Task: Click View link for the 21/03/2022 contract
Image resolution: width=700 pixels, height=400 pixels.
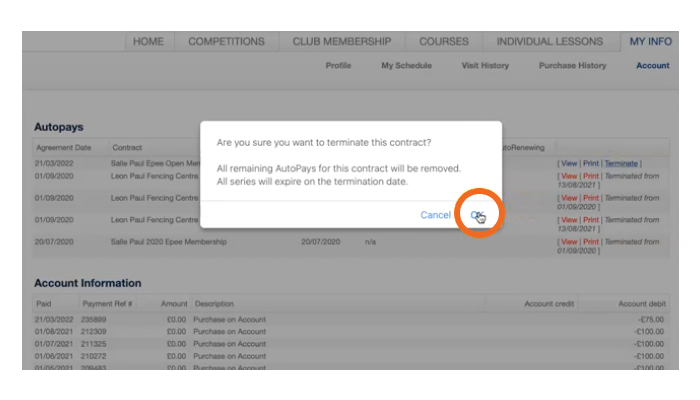Action: point(568,163)
